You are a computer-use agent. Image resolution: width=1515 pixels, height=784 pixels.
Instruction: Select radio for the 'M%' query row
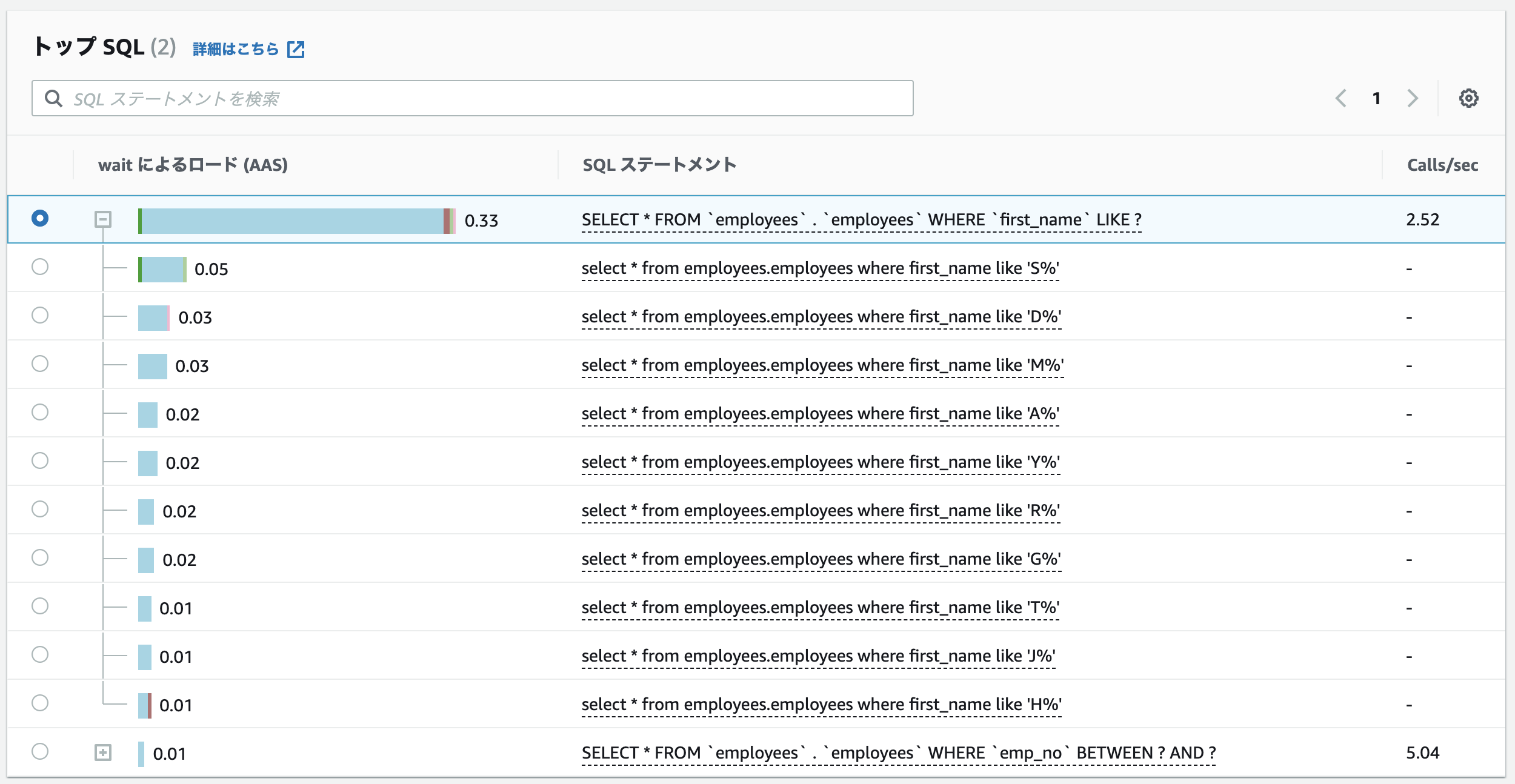(x=40, y=364)
